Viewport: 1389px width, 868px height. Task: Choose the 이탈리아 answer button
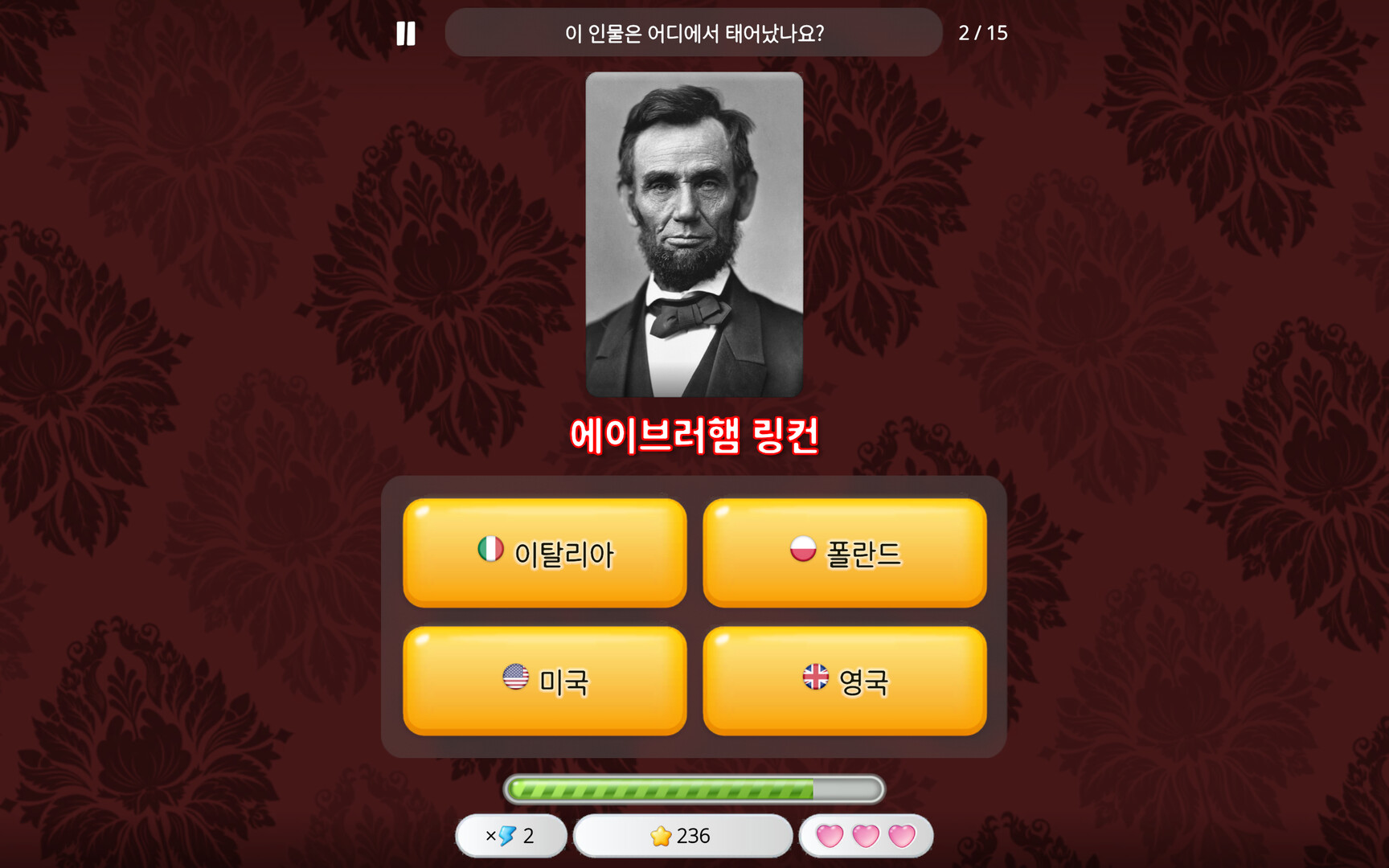[545, 553]
